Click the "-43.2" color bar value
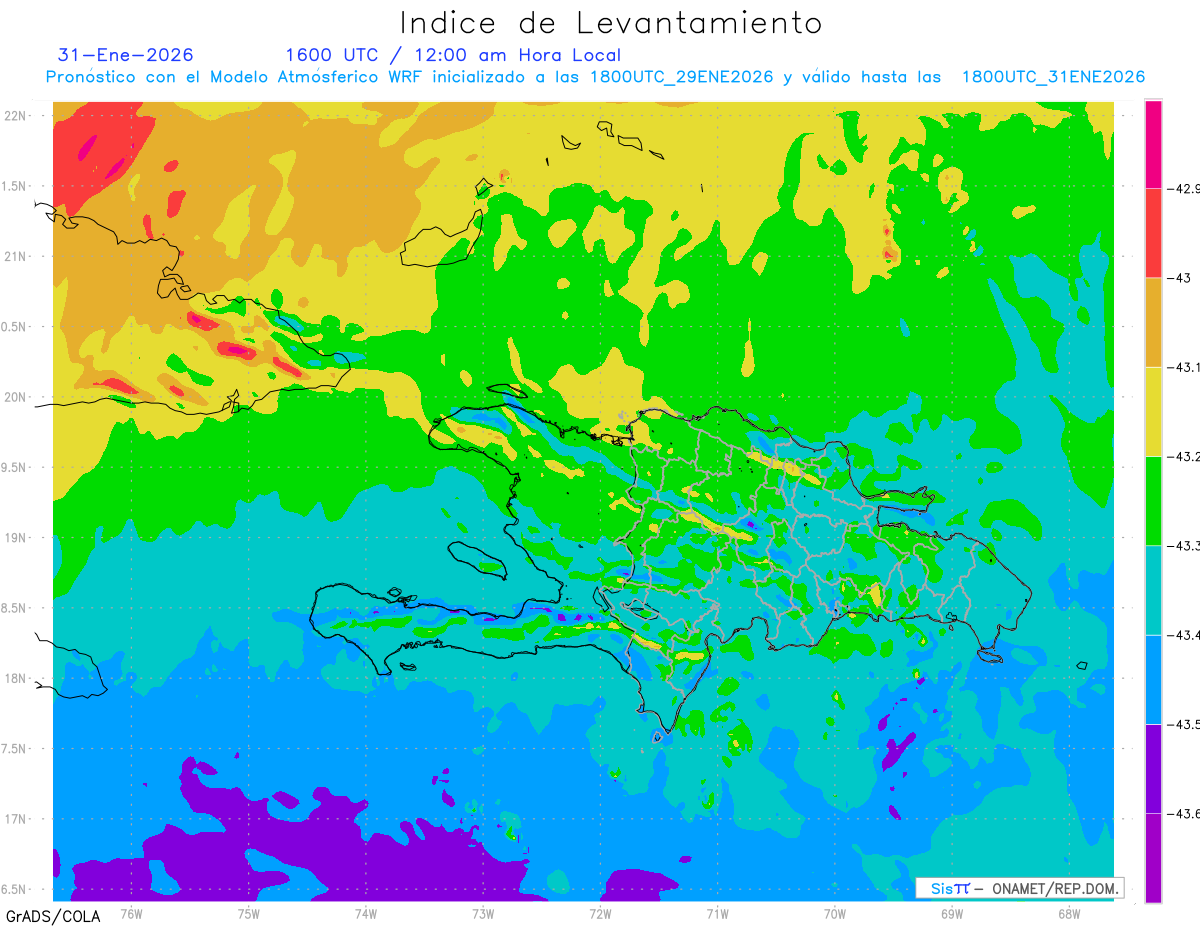This screenshot has width=1200, height=927. [x=1183, y=456]
